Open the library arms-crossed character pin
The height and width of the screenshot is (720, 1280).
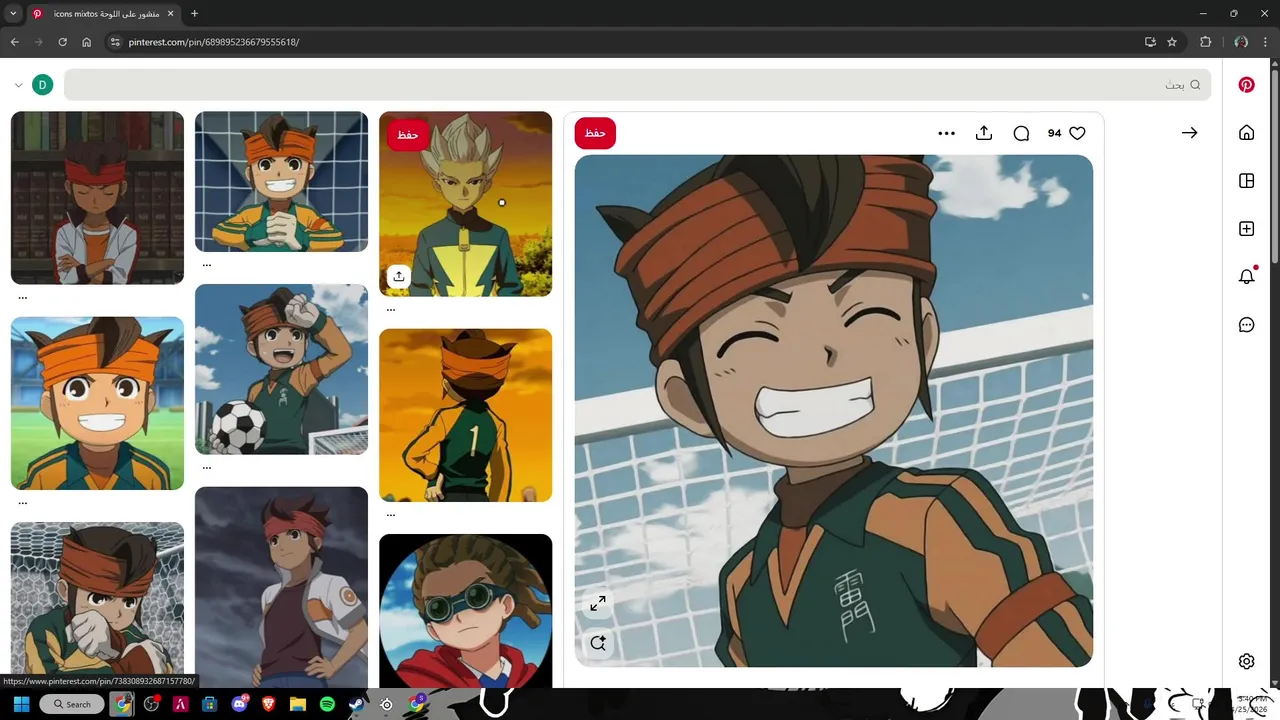click(x=97, y=198)
